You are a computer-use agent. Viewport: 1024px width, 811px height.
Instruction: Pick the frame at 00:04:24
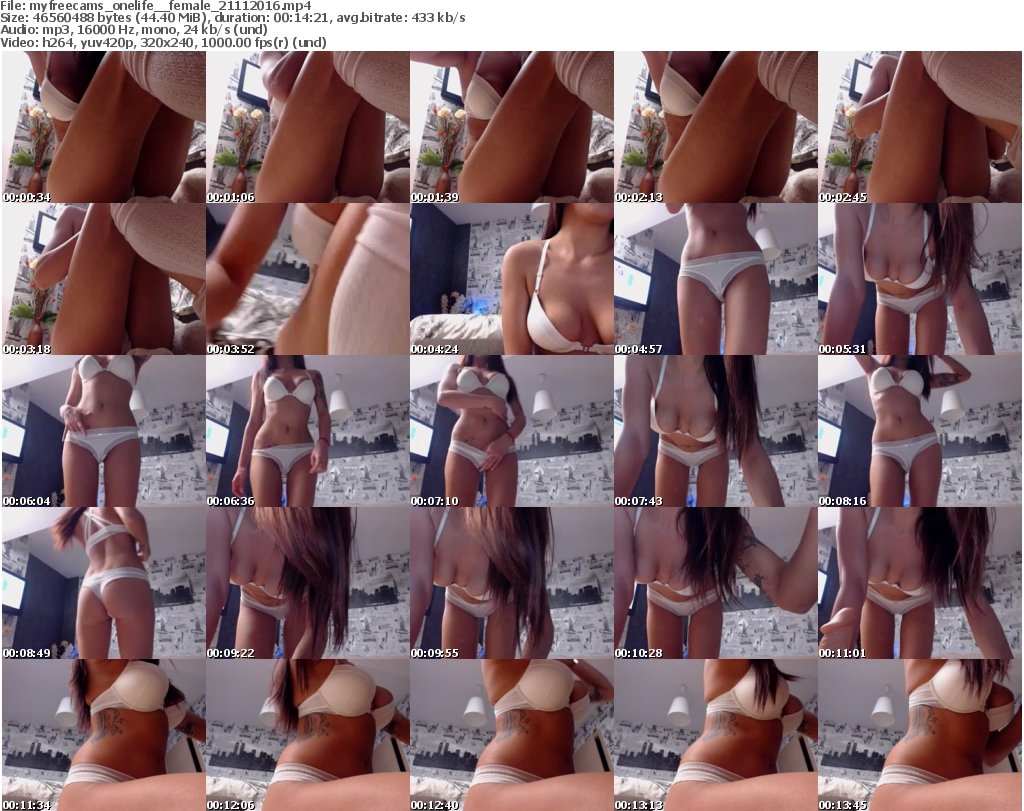[512, 279]
